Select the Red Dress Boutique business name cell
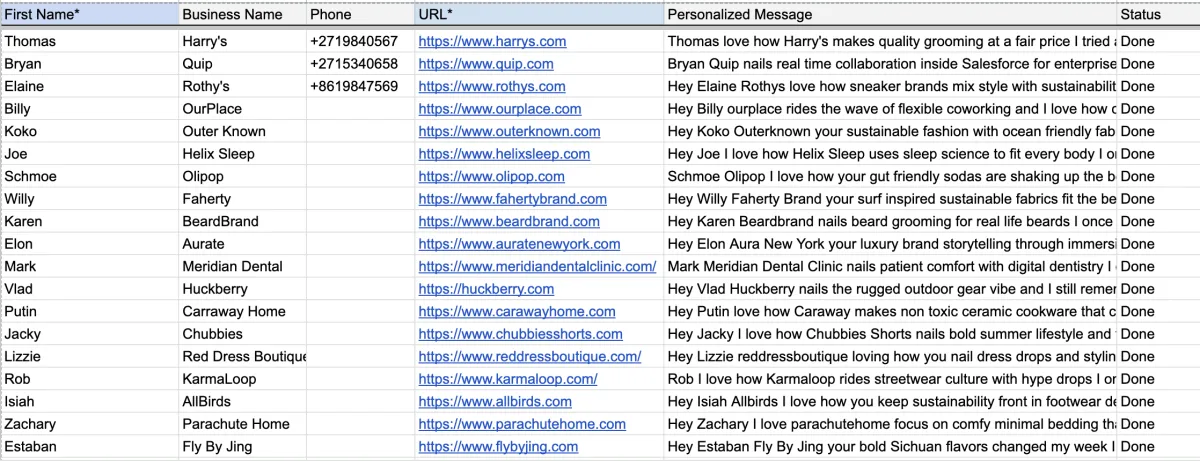Screen dimensions: 1200x461 pyautogui.click(x=242, y=356)
